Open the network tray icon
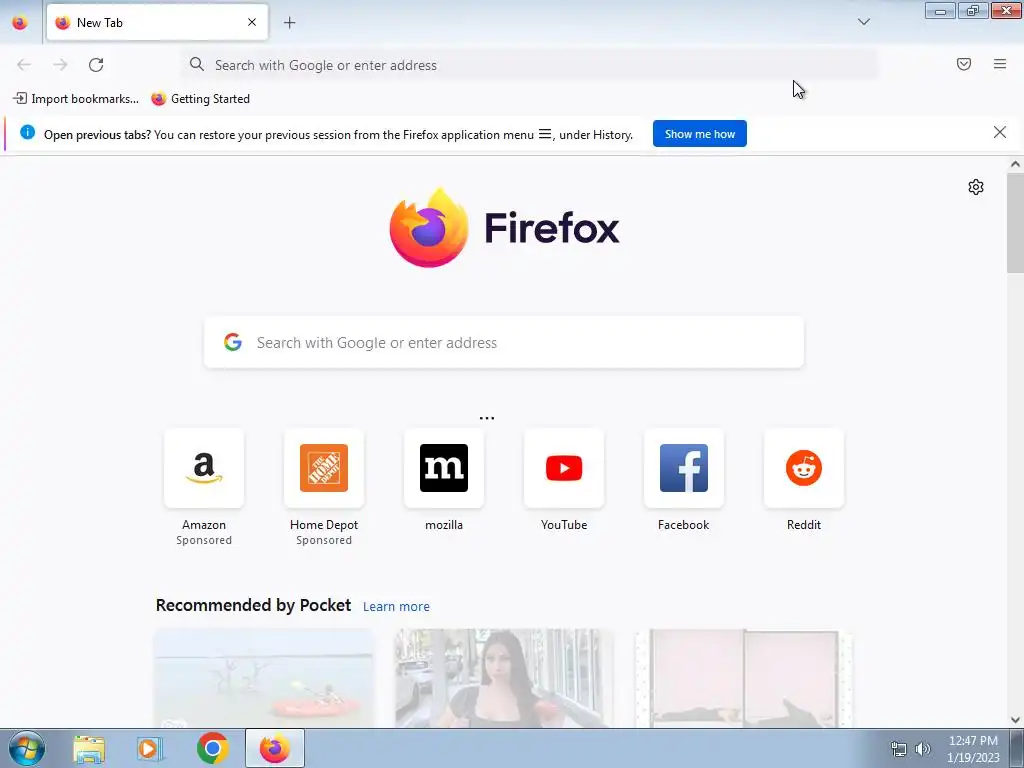Viewport: 1024px width, 768px height. [899, 749]
